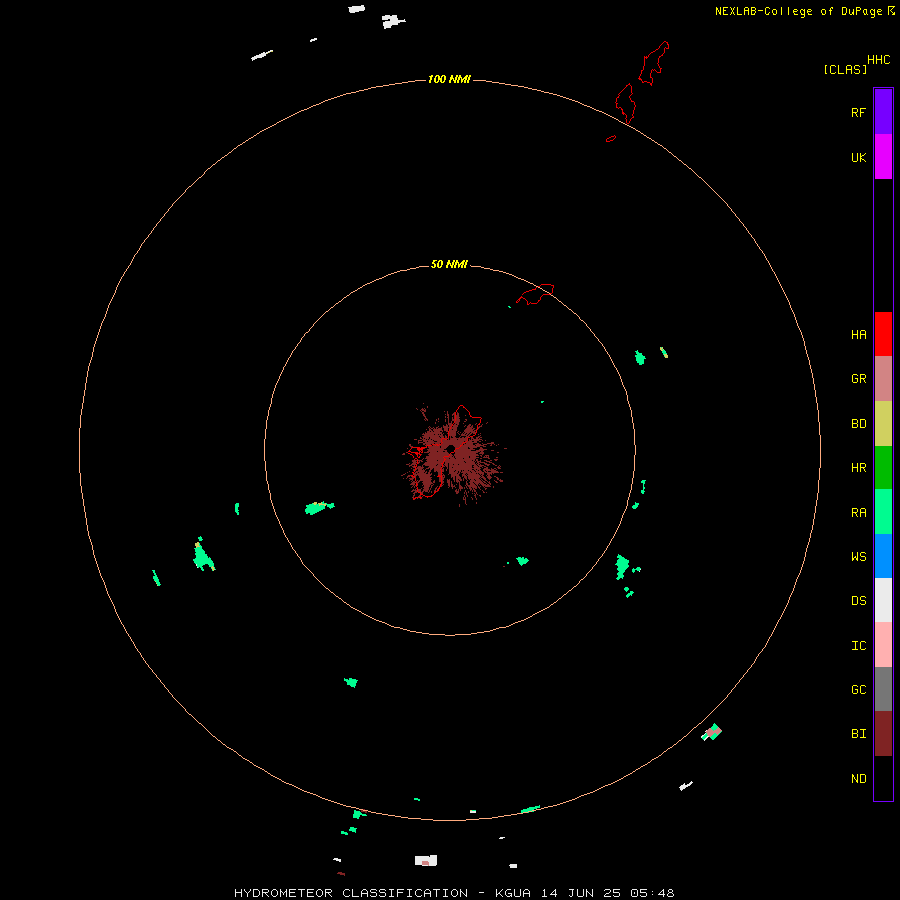Click the GC legend label
900x900 pixels.
click(x=858, y=690)
